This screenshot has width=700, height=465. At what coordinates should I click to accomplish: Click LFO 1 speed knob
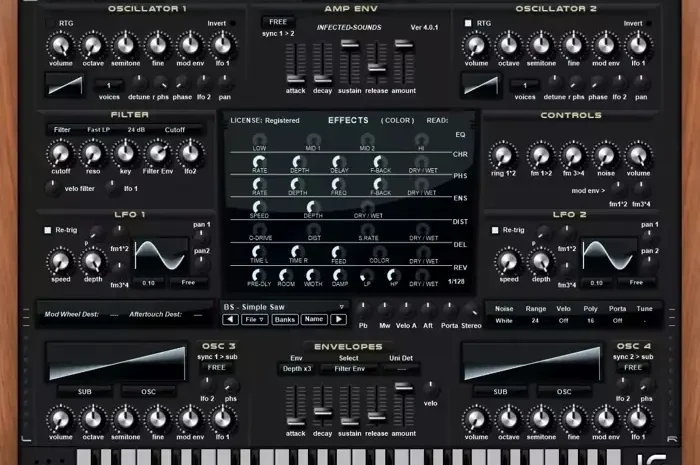(61, 262)
